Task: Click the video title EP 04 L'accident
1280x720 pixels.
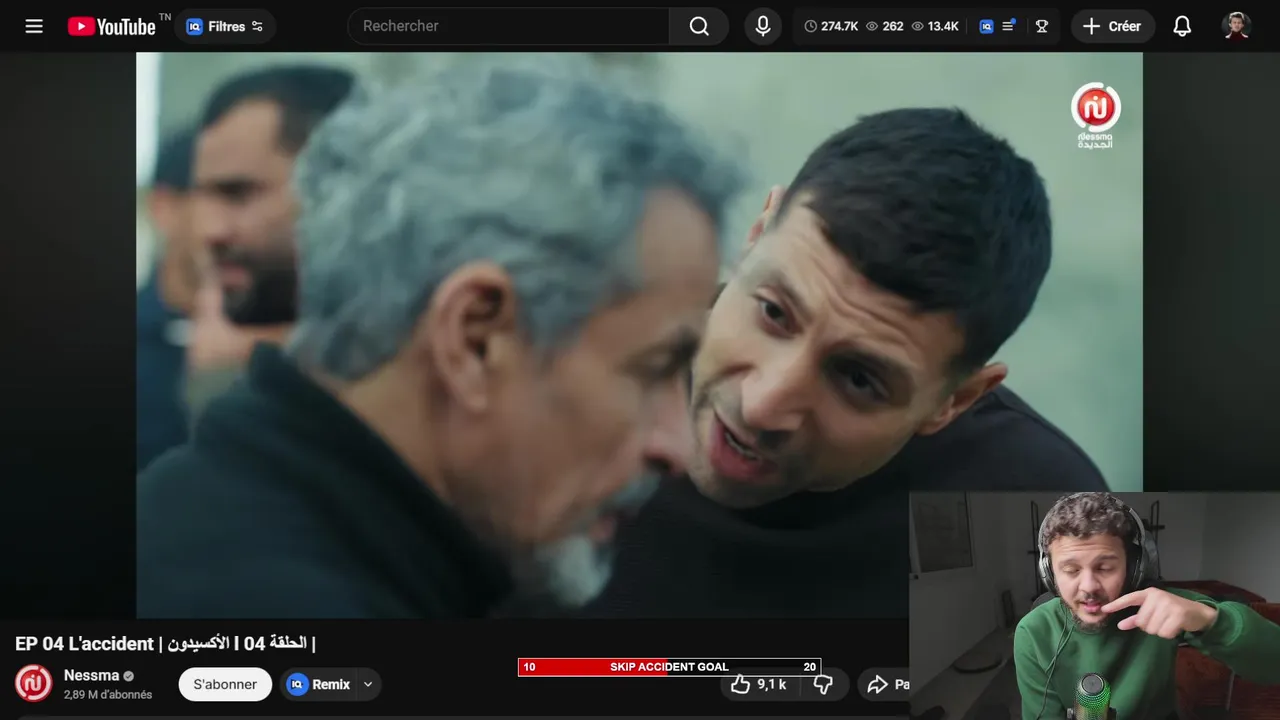Action: 165,643
